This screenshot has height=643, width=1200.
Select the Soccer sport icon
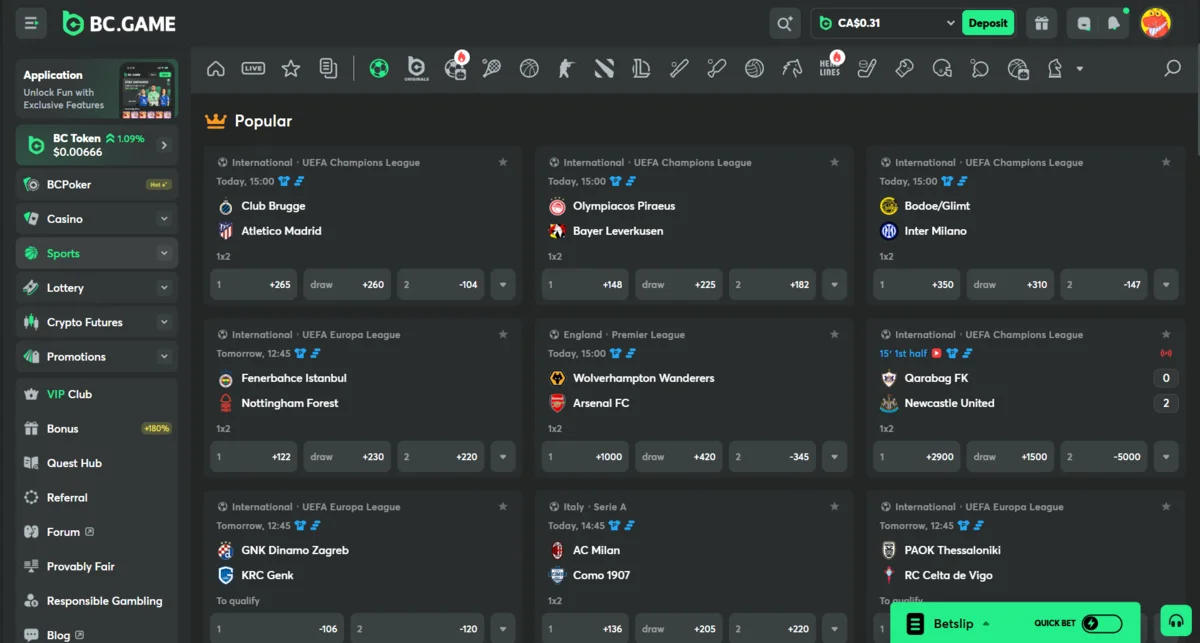379,68
